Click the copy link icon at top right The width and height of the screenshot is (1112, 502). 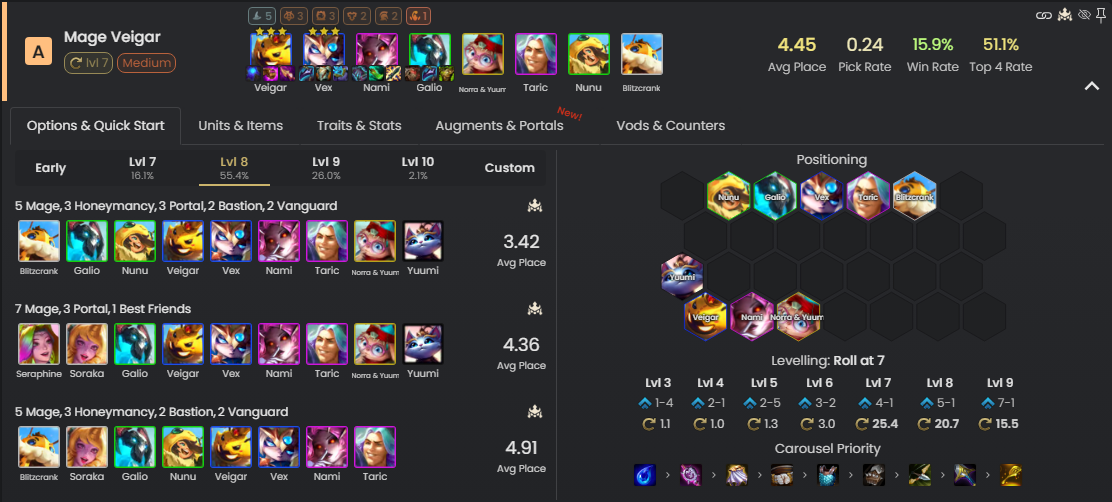pos(1043,16)
